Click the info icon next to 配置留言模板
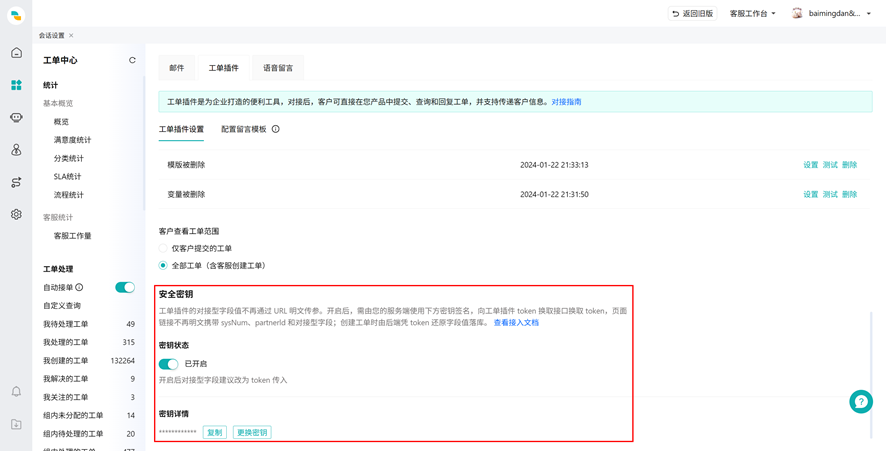 coord(276,129)
